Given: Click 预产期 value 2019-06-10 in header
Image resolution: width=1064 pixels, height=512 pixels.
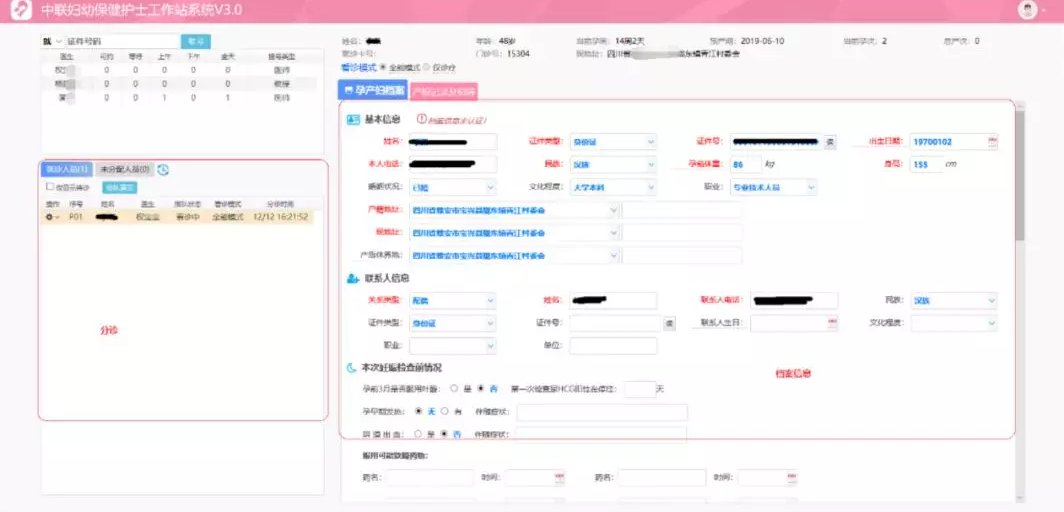Looking at the screenshot, I should 762,41.
